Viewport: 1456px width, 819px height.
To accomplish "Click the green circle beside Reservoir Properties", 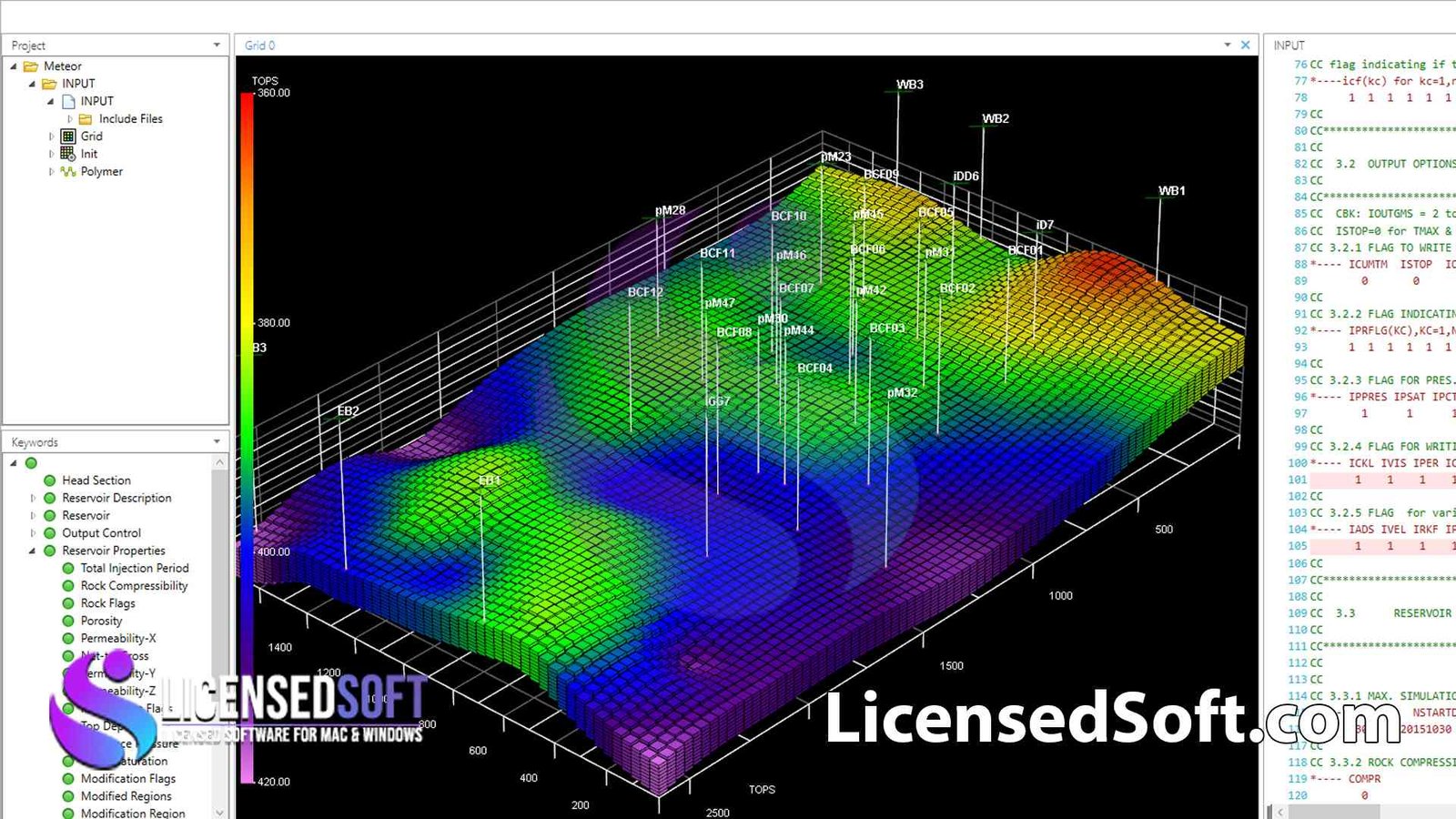I will pyautogui.click(x=50, y=551).
